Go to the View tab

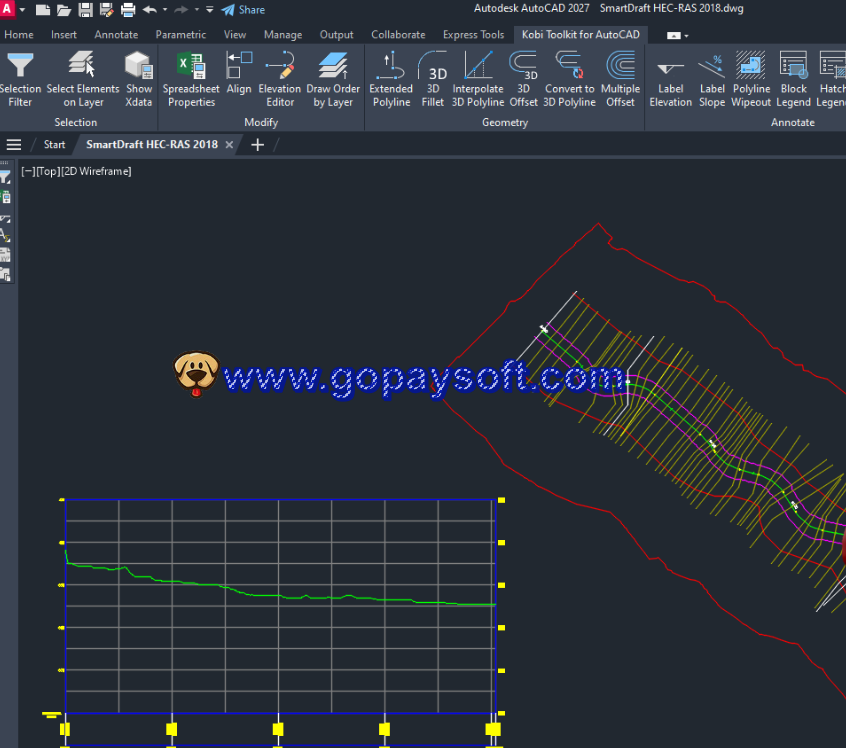pos(235,35)
